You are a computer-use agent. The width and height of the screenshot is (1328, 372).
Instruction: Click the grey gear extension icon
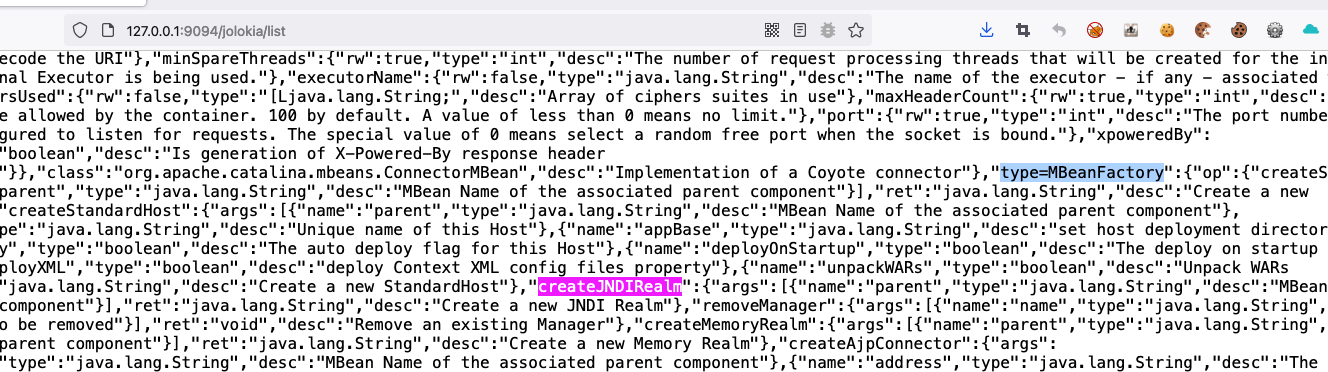pyautogui.click(x=1275, y=30)
